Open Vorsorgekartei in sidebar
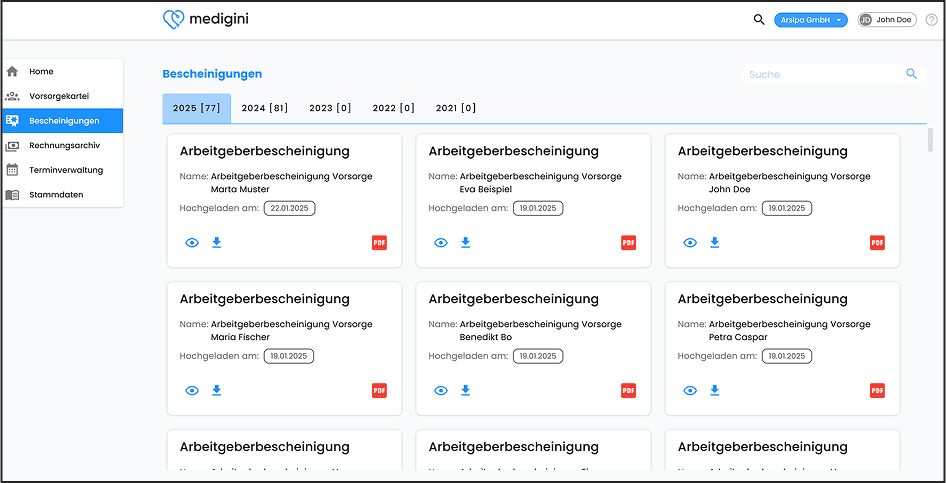 tap(63, 96)
